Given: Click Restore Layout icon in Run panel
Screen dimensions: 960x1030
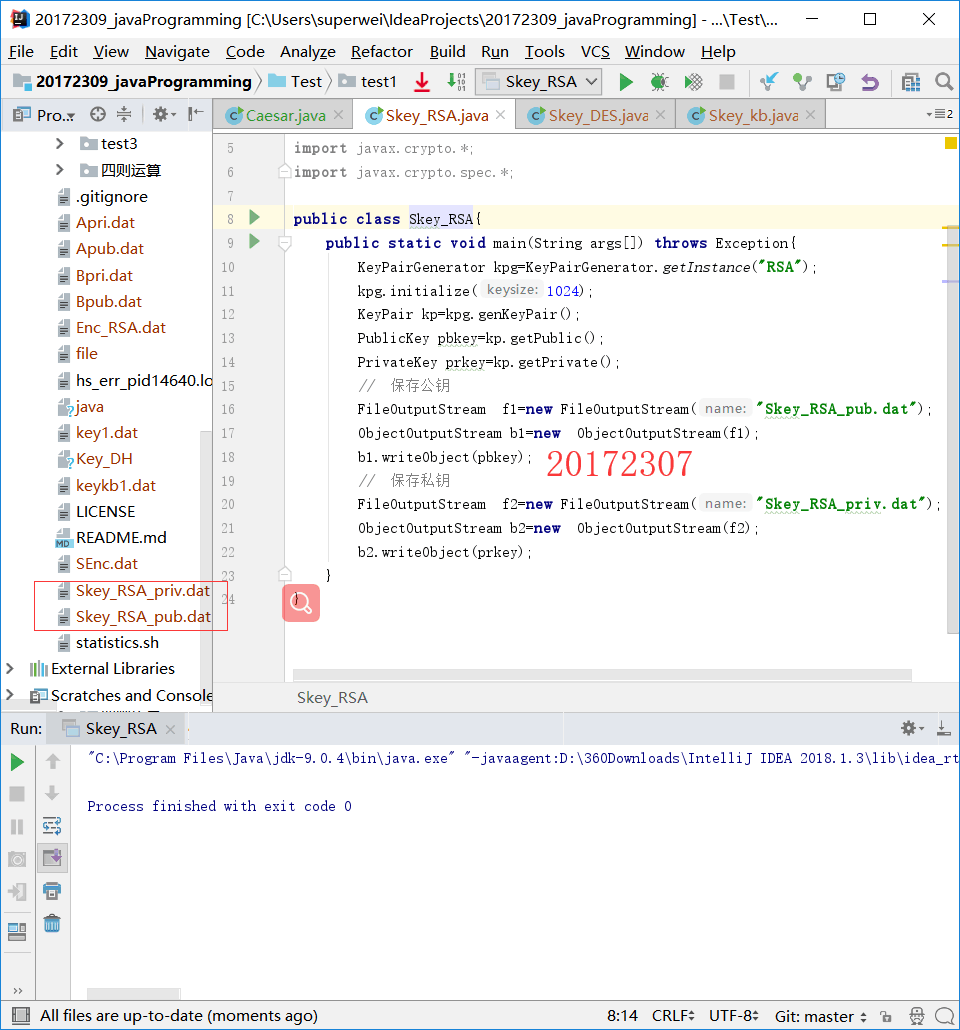Looking at the screenshot, I should [18, 931].
